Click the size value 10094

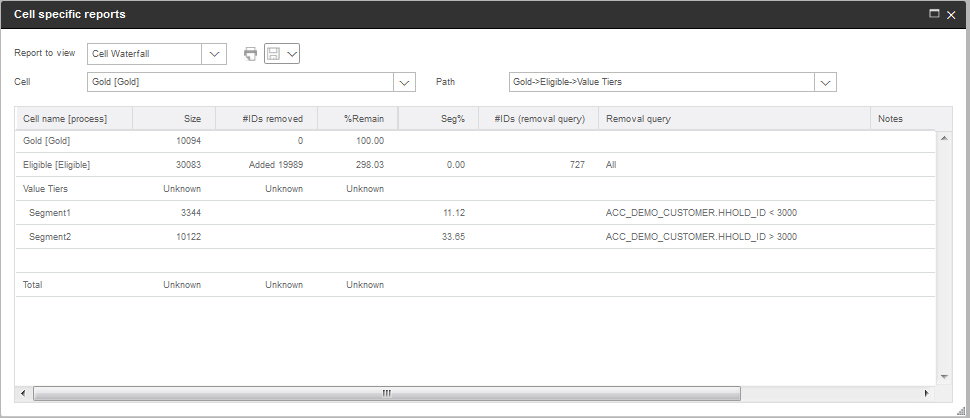point(189,141)
